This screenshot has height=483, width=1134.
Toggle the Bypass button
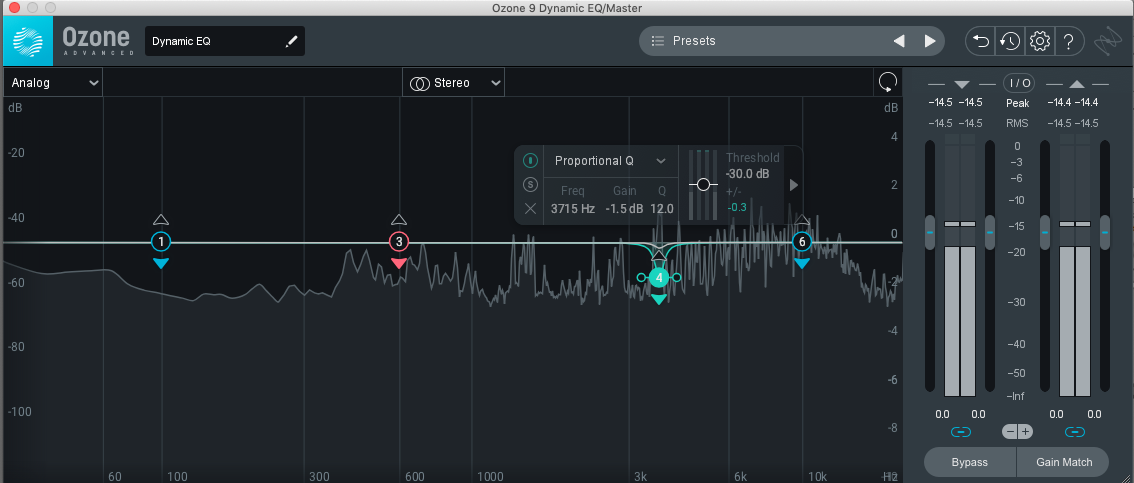pyautogui.click(x=970, y=462)
